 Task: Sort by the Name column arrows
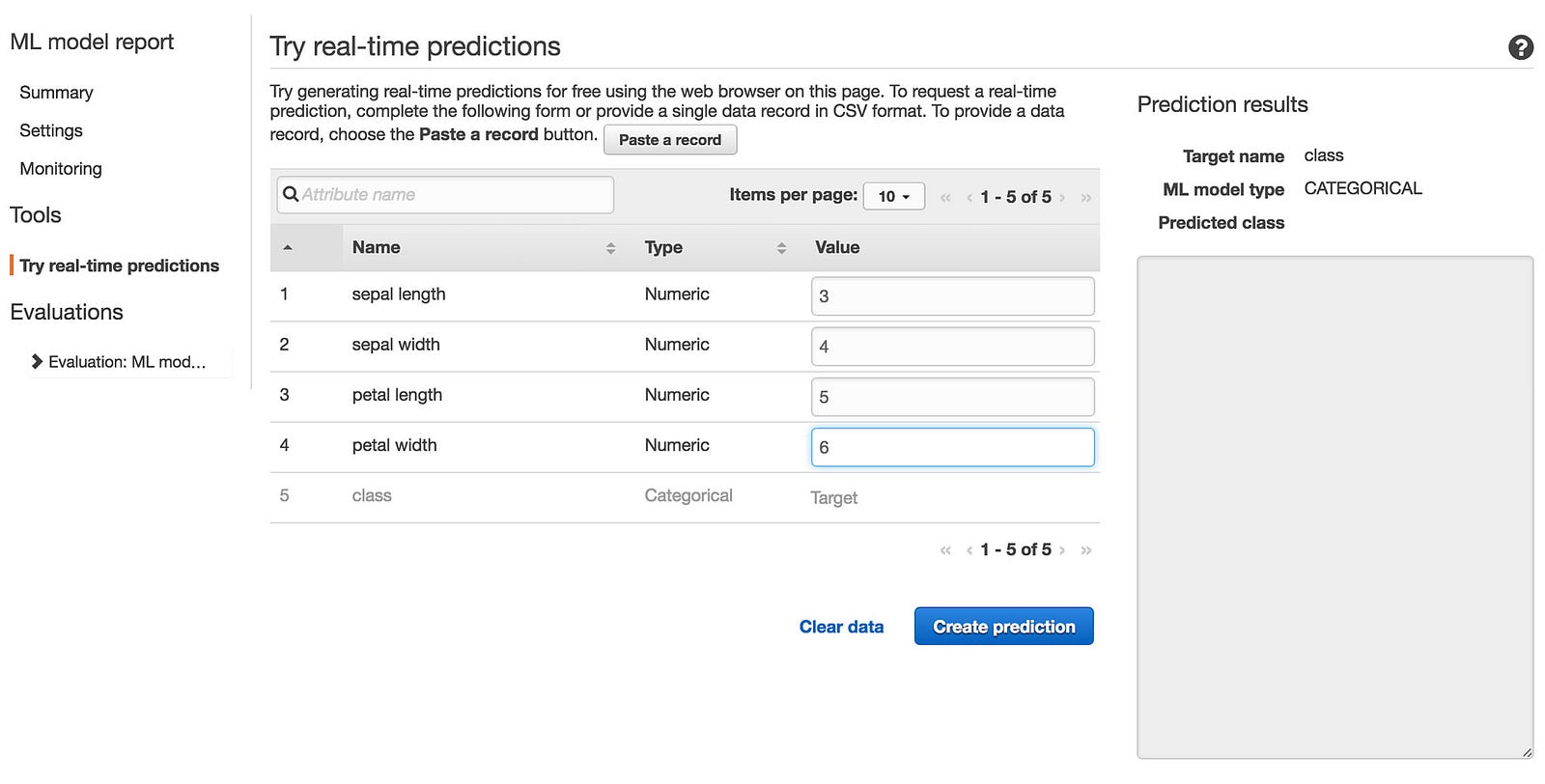tap(610, 248)
